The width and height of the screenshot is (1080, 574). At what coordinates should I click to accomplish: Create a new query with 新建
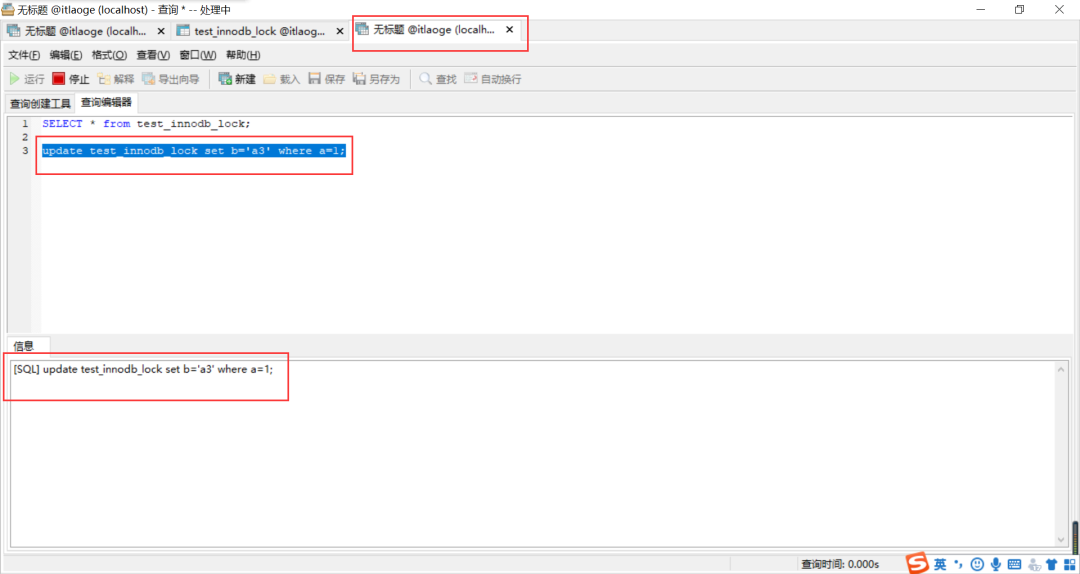(x=237, y=79)
